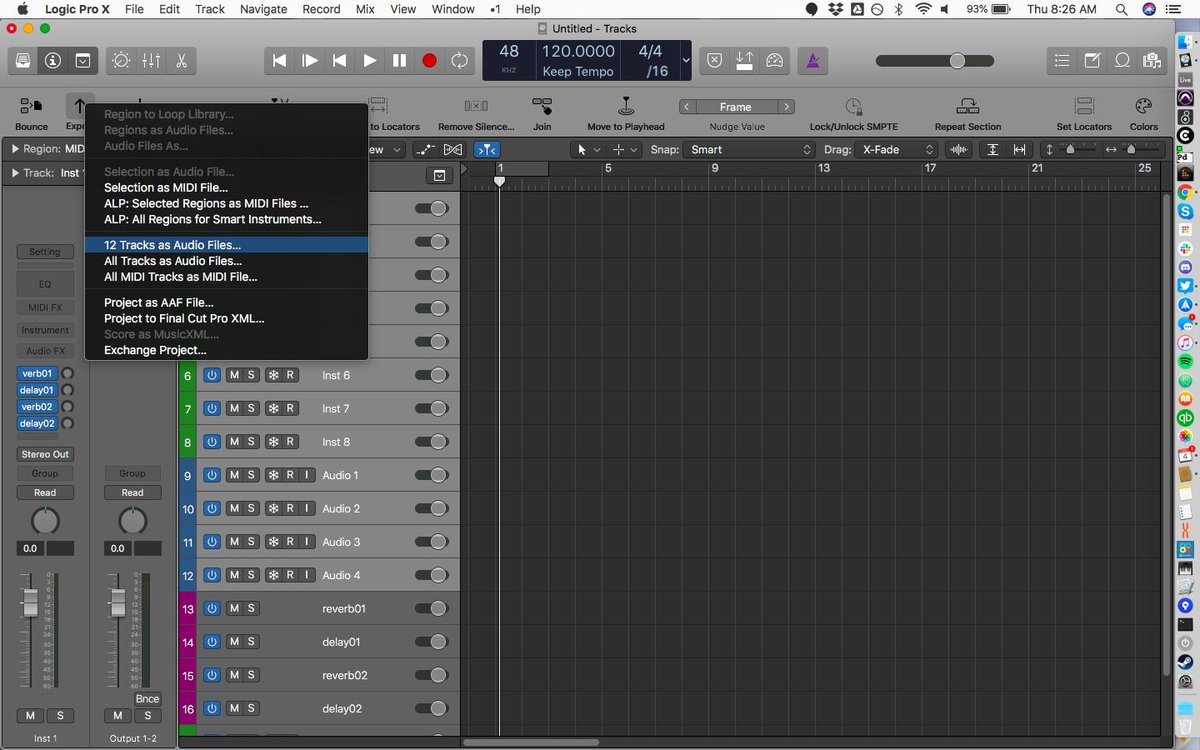Toggle the waveform zoom button

(961, 149)
